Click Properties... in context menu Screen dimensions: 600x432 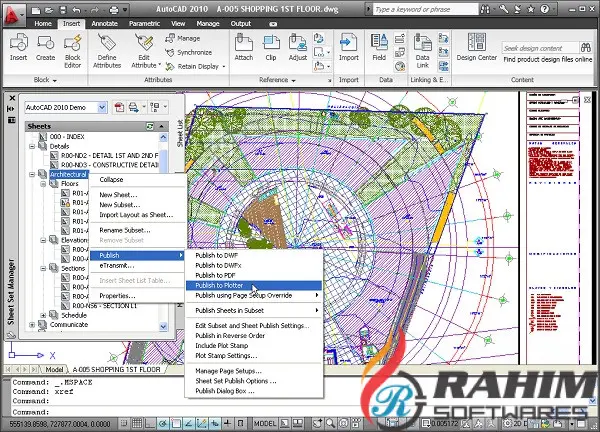click(117, 296)
